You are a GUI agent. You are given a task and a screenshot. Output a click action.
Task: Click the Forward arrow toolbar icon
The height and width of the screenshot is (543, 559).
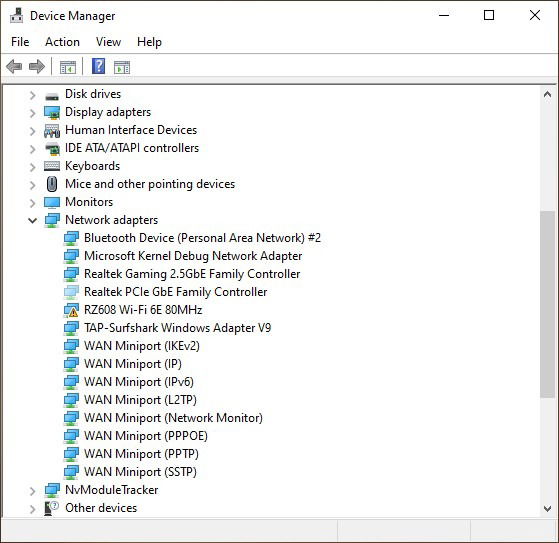point(37,66)
